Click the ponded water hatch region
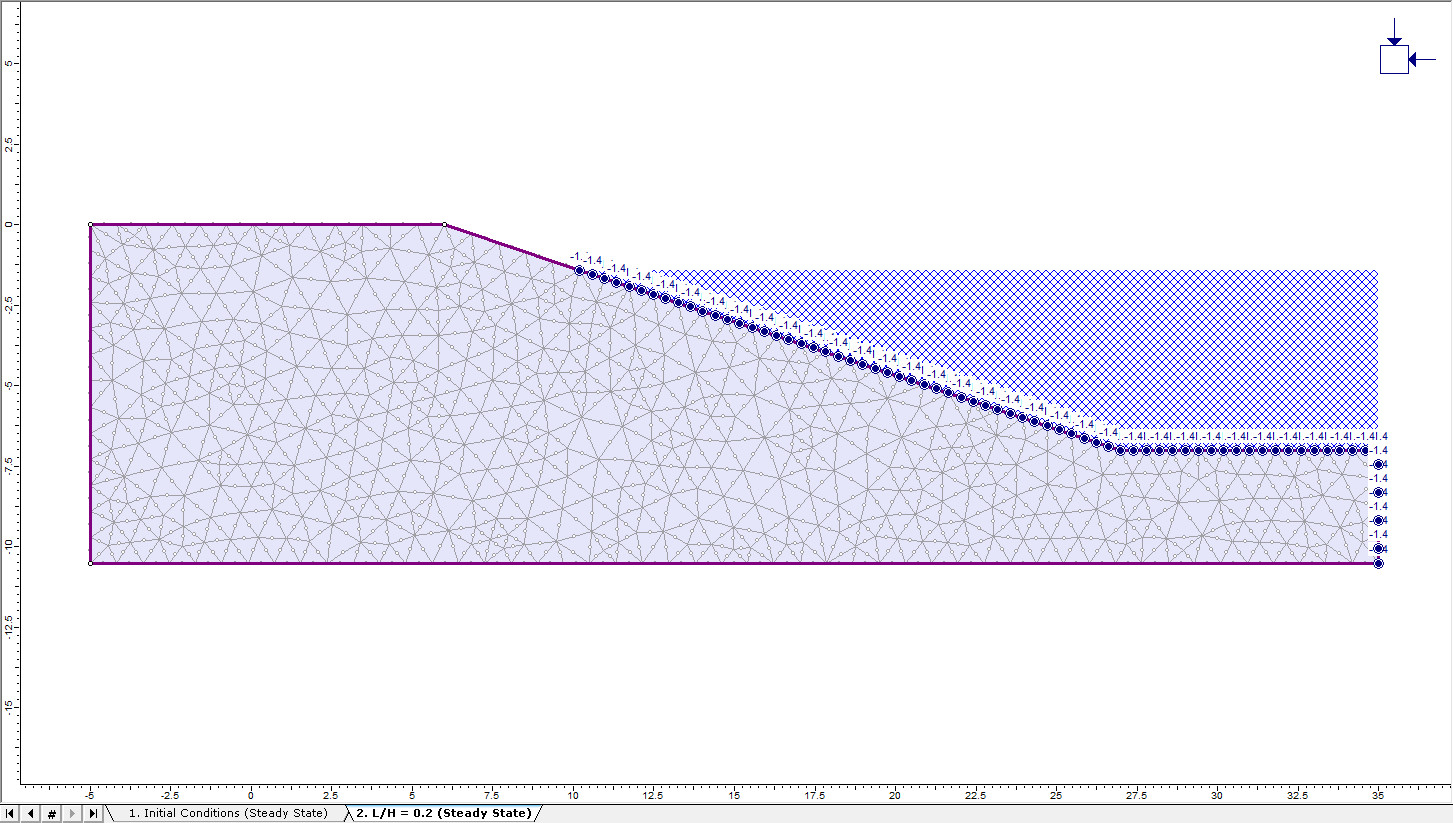 pyautogui.click(x=1150, y=345)
